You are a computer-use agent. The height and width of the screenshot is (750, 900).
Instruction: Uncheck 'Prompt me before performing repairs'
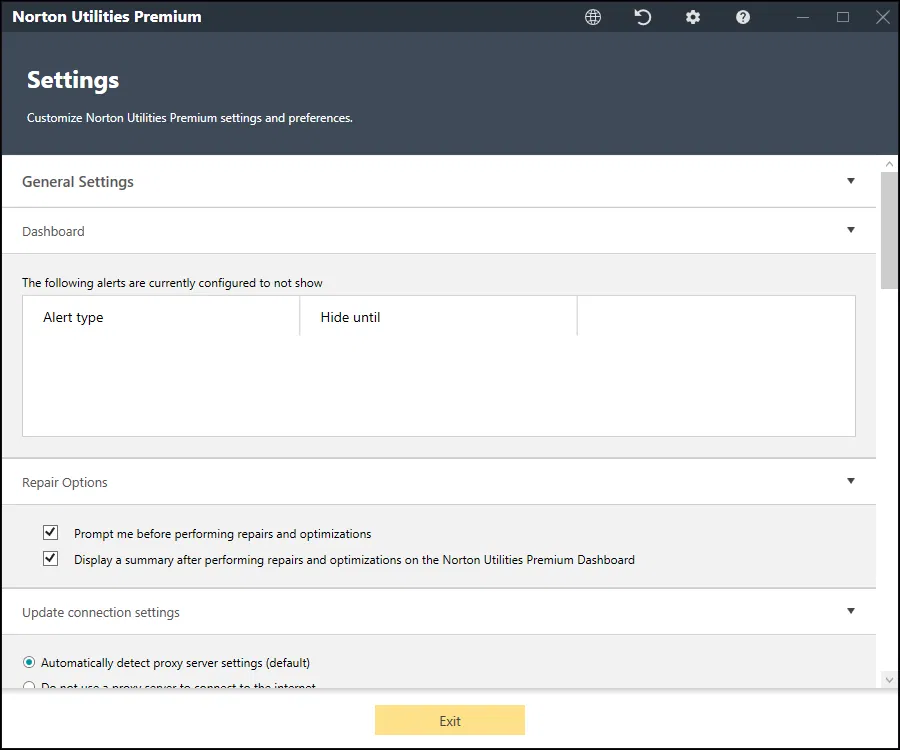(x=51, y=533)
